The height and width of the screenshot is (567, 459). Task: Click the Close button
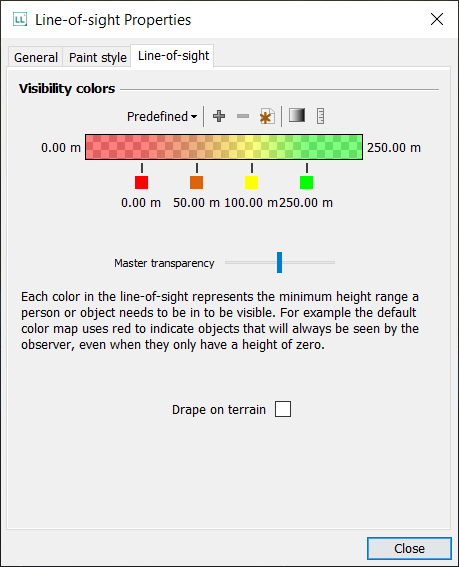[x=409, y=549]
